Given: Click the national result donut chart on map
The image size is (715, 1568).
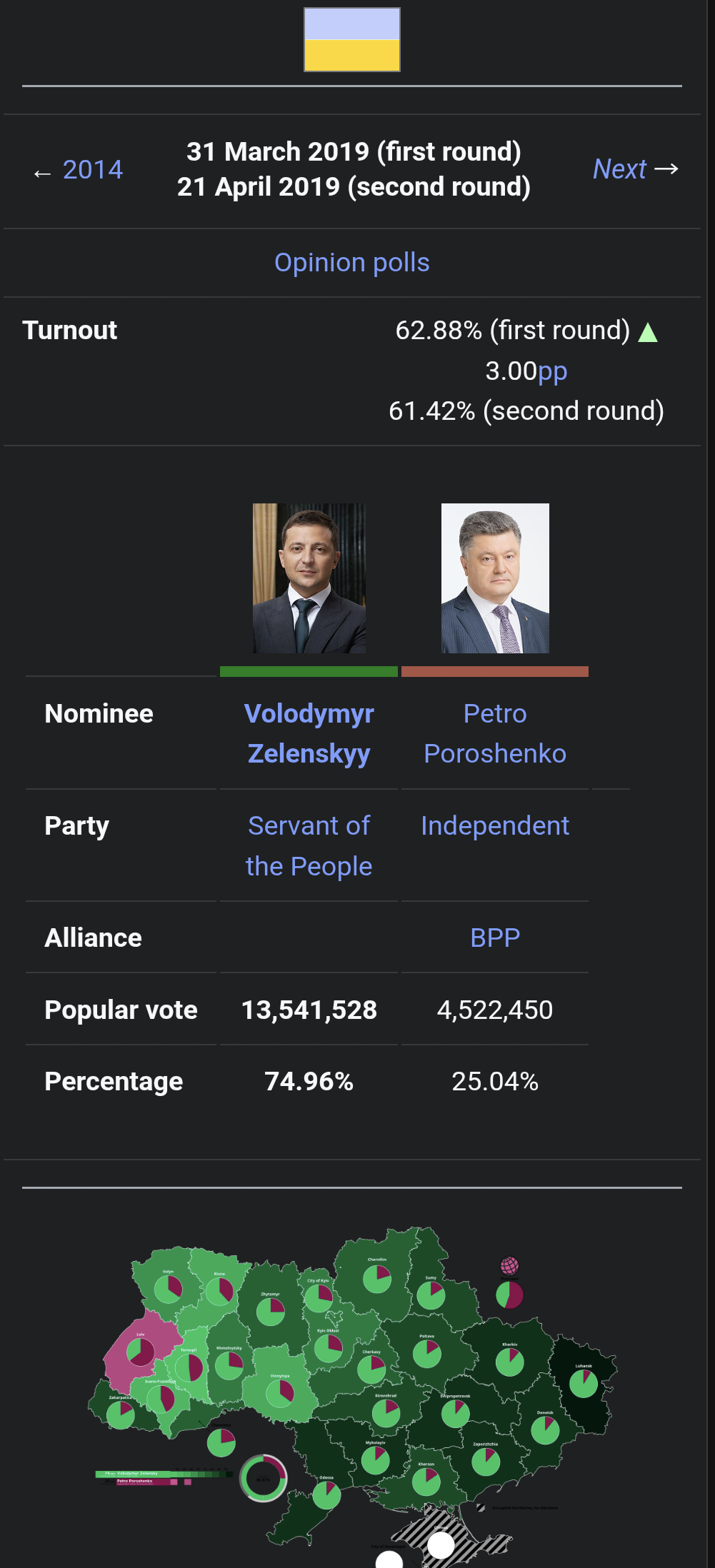Looking at the screenshot, I should [264, 1478].
